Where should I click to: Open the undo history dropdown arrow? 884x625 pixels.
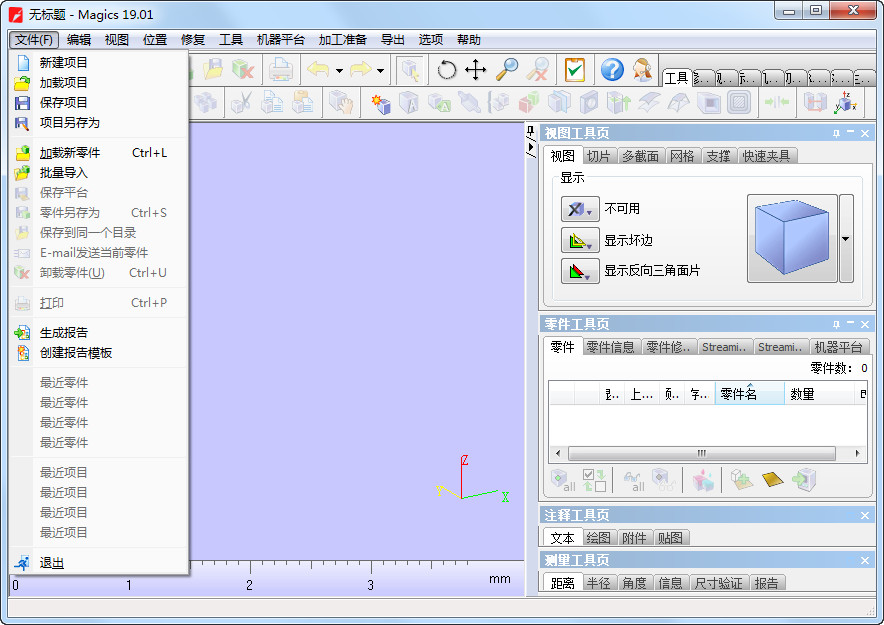click(x=339, y=70)
